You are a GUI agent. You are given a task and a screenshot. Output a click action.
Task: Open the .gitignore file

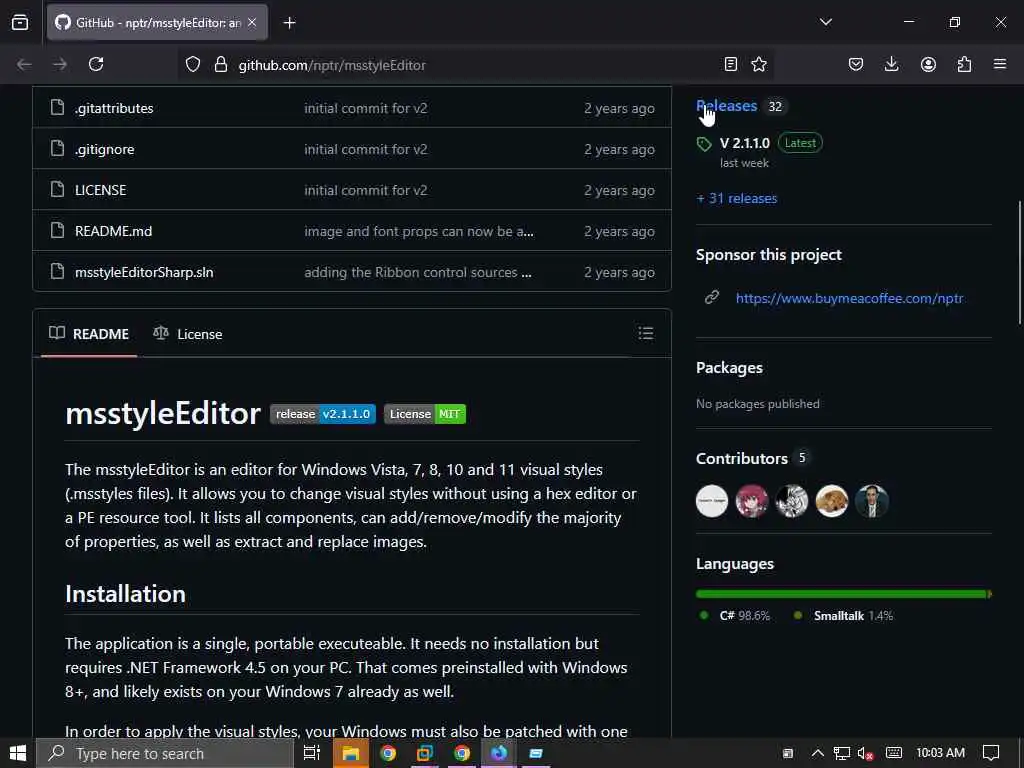[104, 150]
